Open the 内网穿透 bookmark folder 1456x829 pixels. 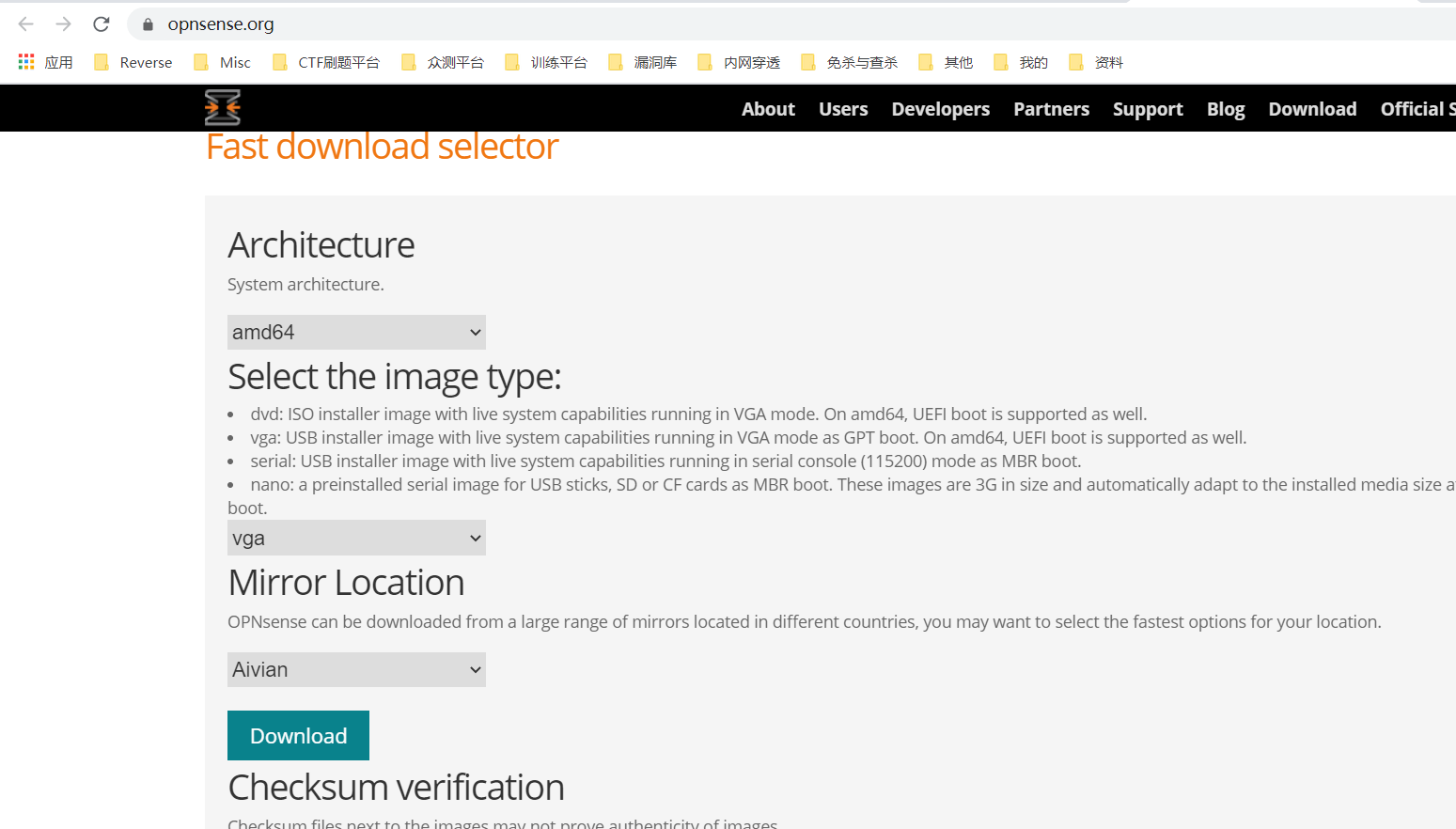(740, 62)
